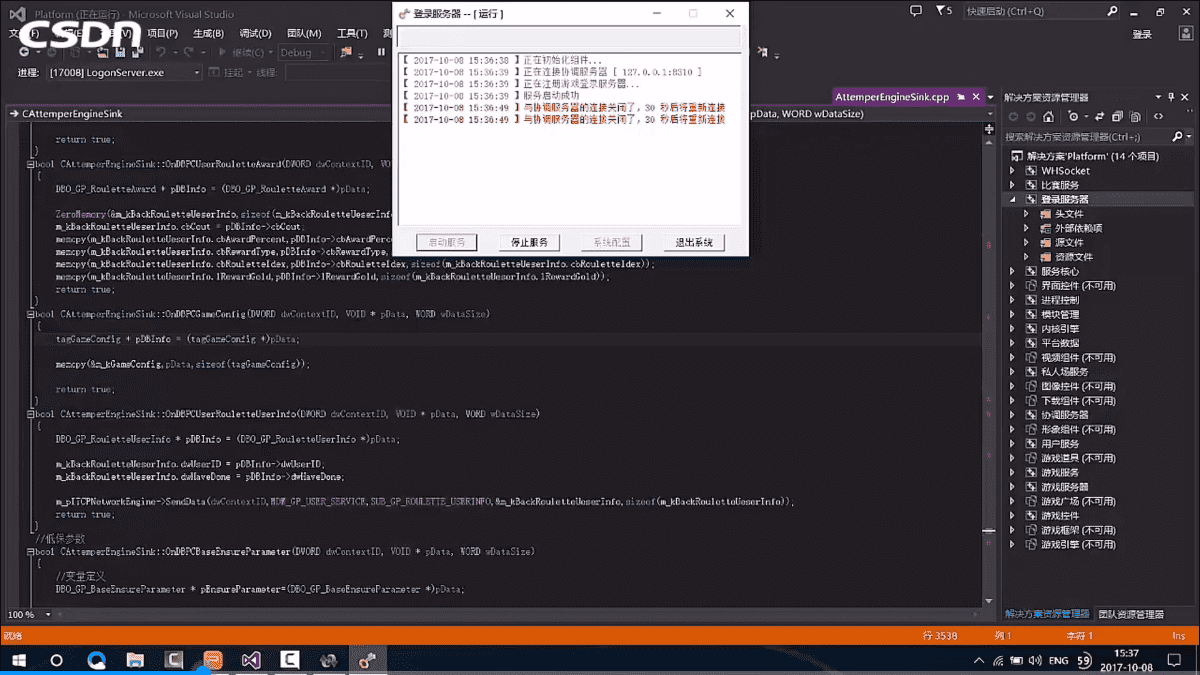Collapse the 登录服务器 project node
This screenshot has width=1200, height=675.
[1012, 199]
